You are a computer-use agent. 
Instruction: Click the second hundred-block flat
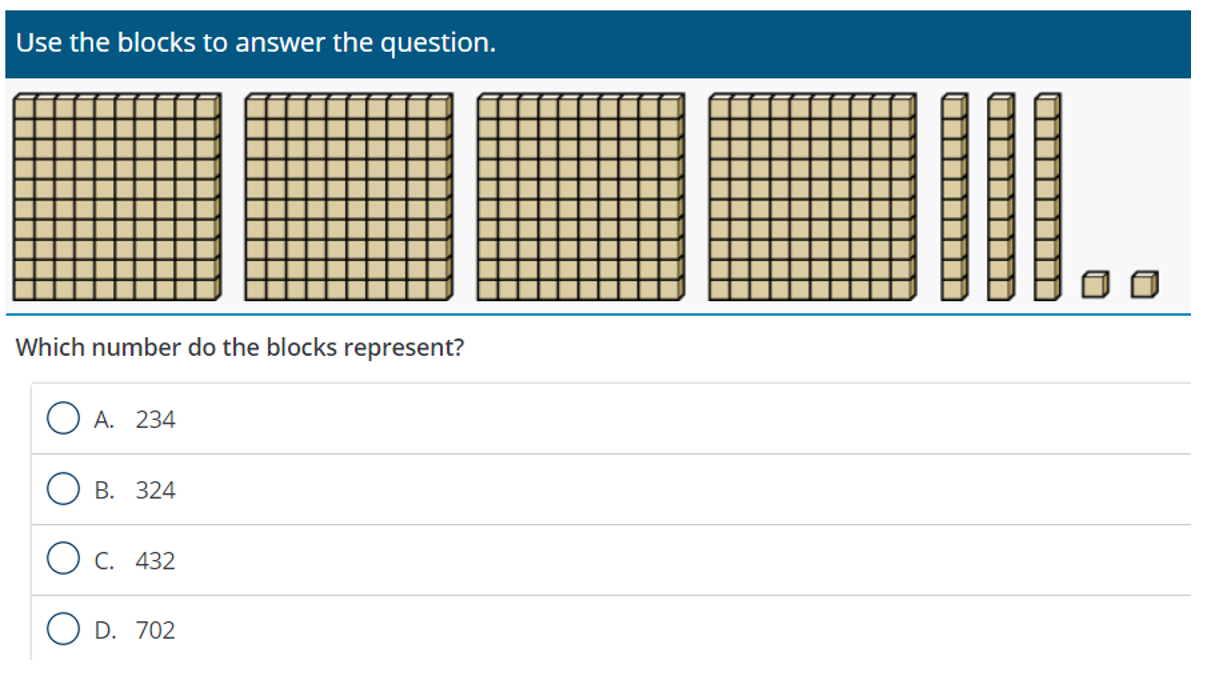[x=349, y=197]
